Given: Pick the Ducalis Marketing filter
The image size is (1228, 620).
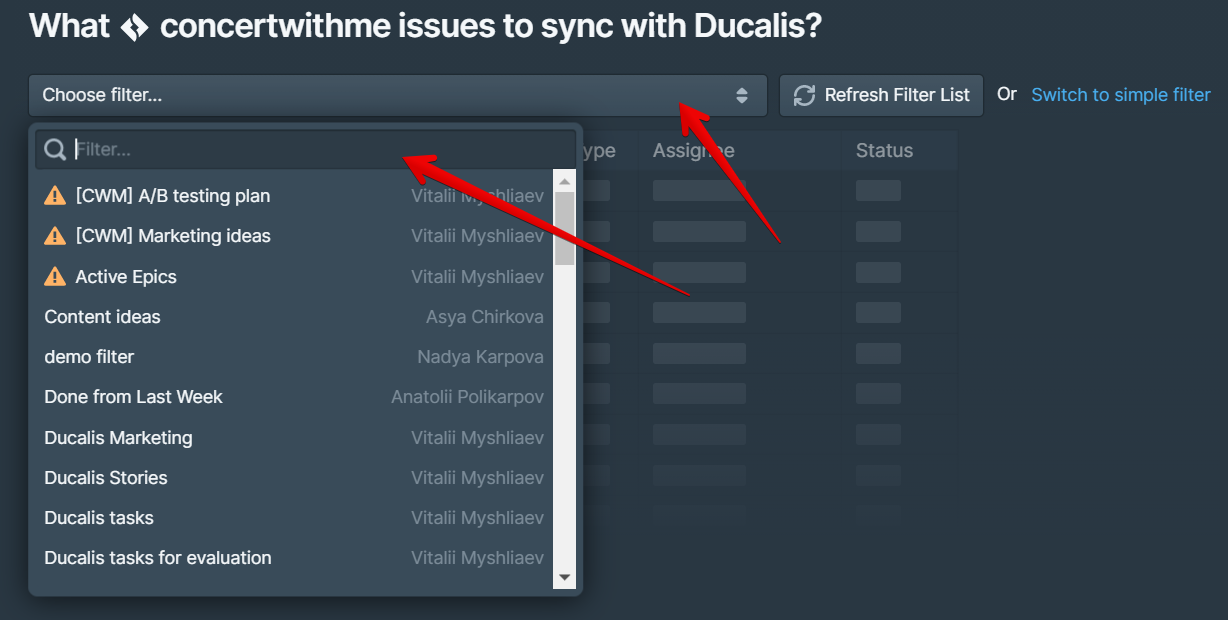Looking at the screenshot, I should coord(118,438).
